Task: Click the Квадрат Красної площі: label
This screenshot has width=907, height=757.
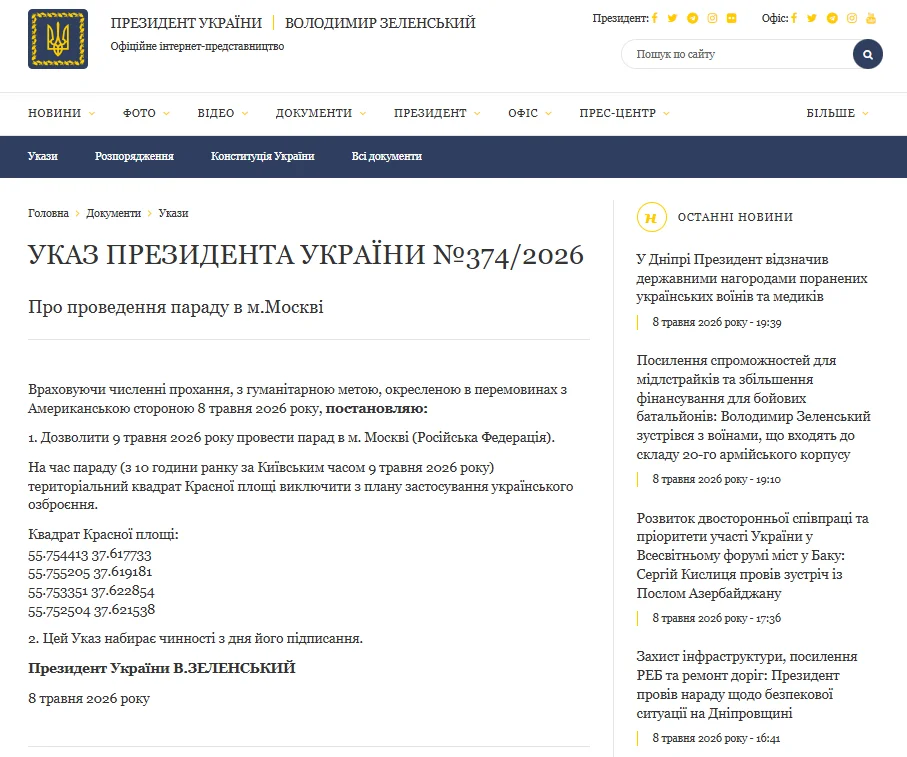Action: 104,535
